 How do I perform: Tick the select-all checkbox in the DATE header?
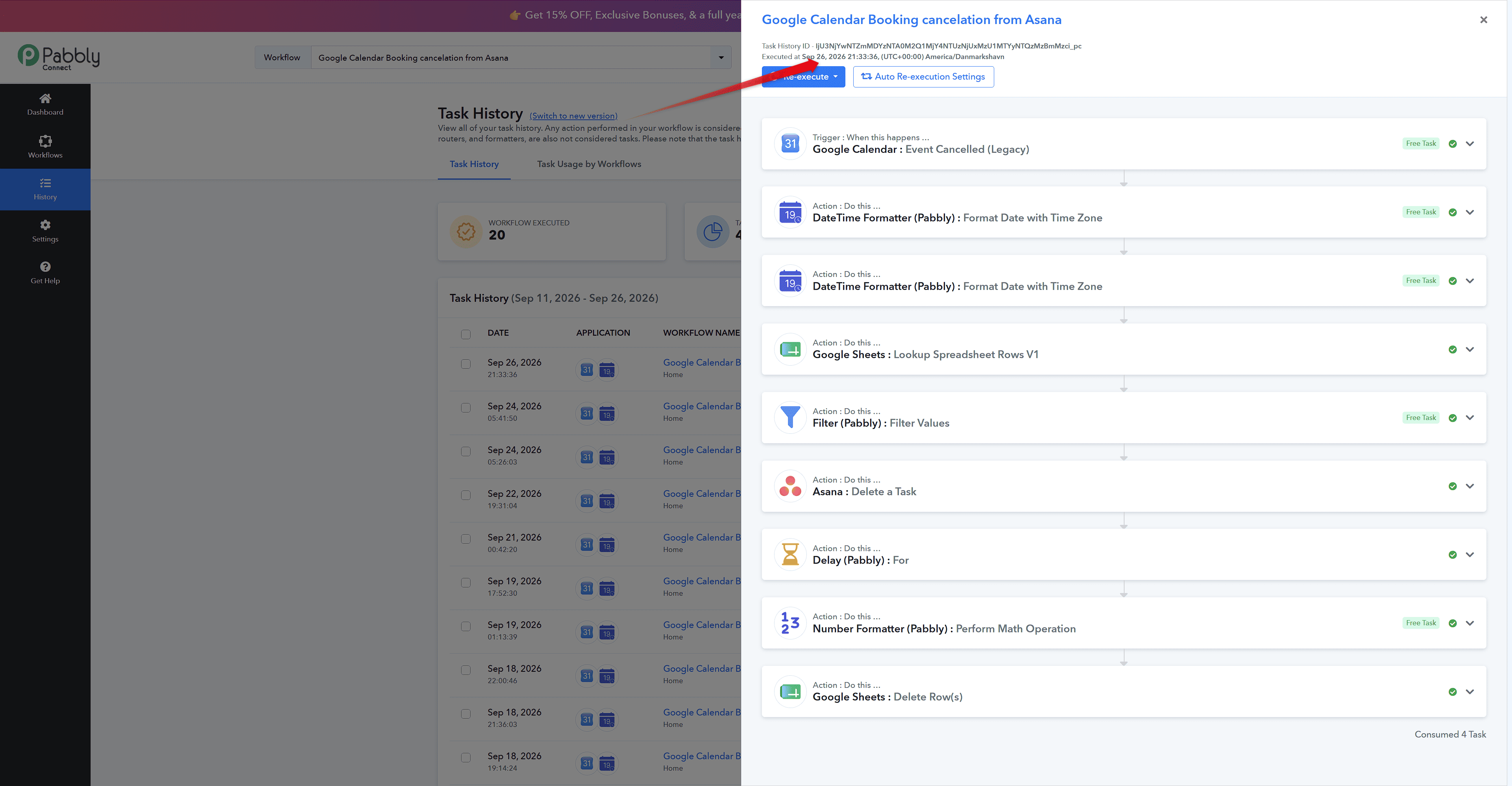[x=465, y=334]
